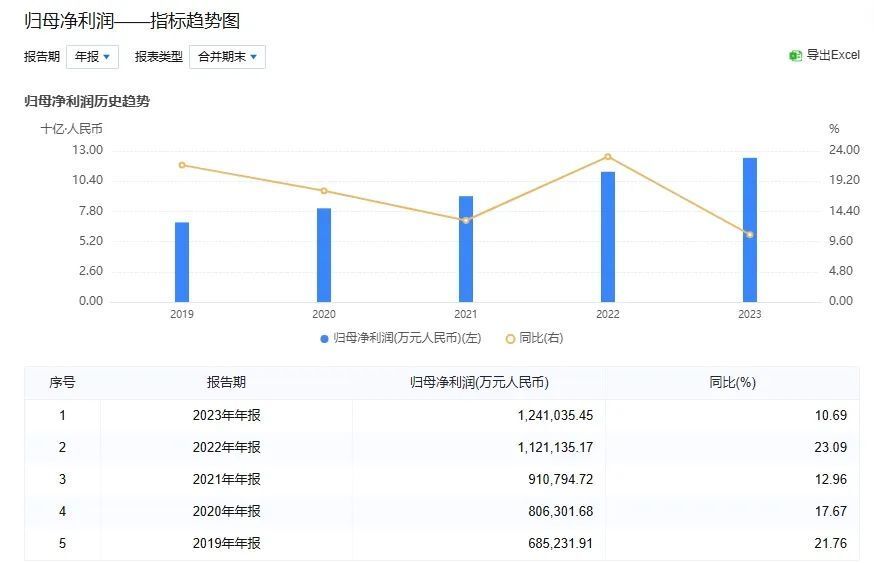Click the 2022 peak point on the 同比 line
874x563 pixels.
point(608,157)
